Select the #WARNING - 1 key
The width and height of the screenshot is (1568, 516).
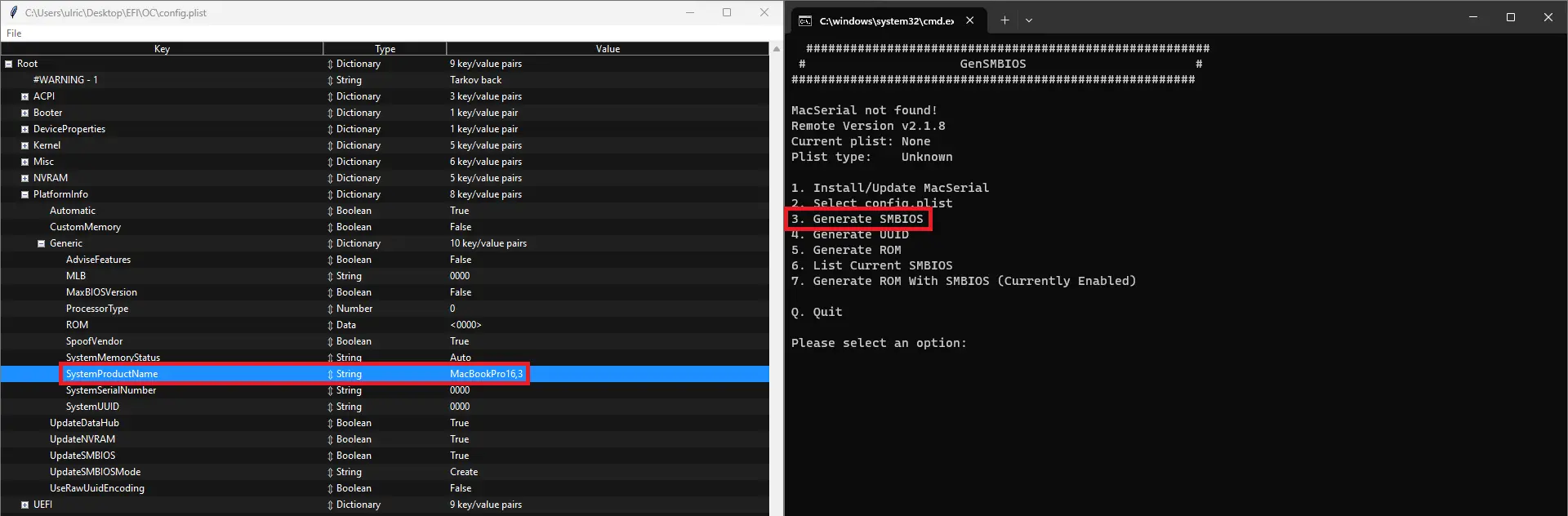point(65,80)
